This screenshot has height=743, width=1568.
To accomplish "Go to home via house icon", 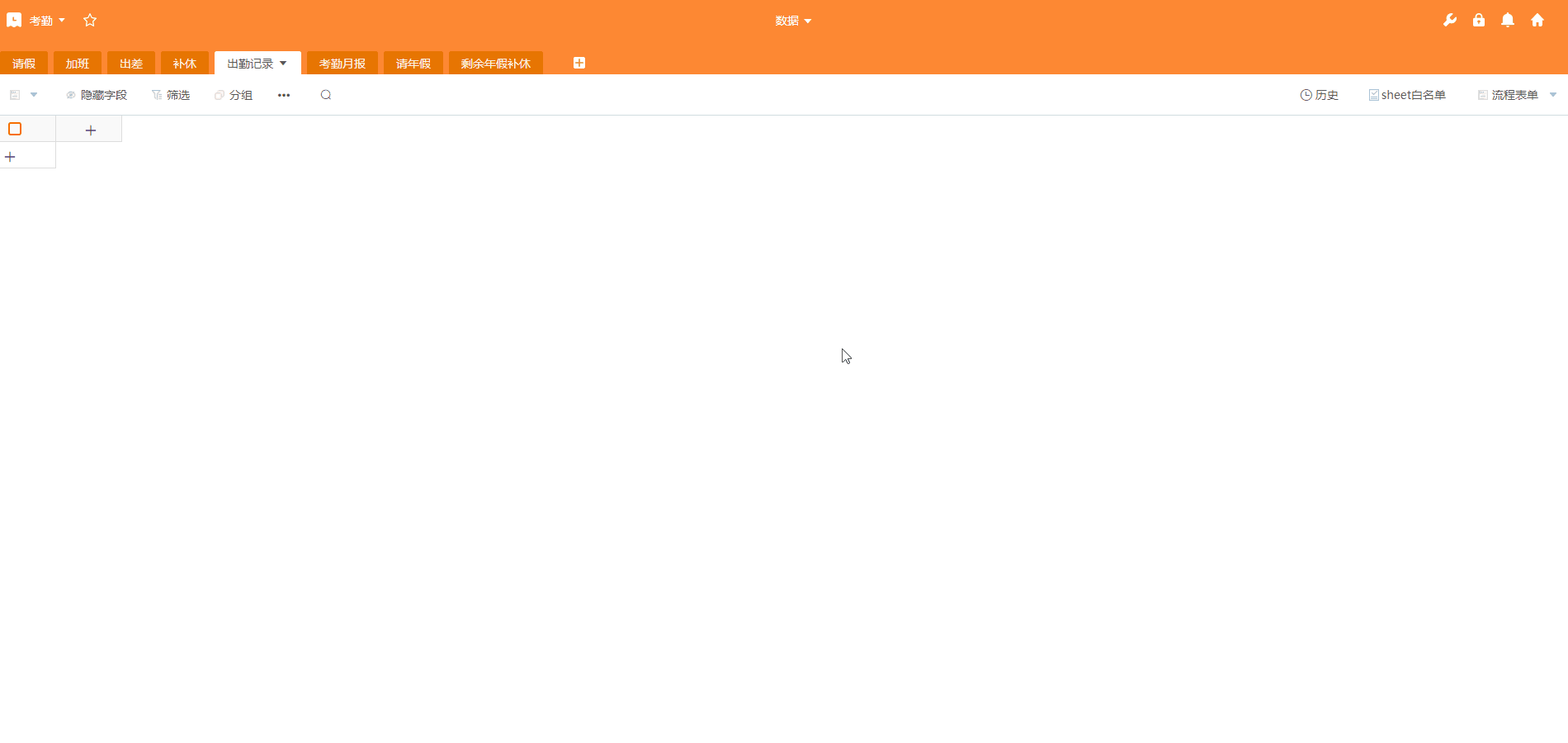I will pos(1537,20).
